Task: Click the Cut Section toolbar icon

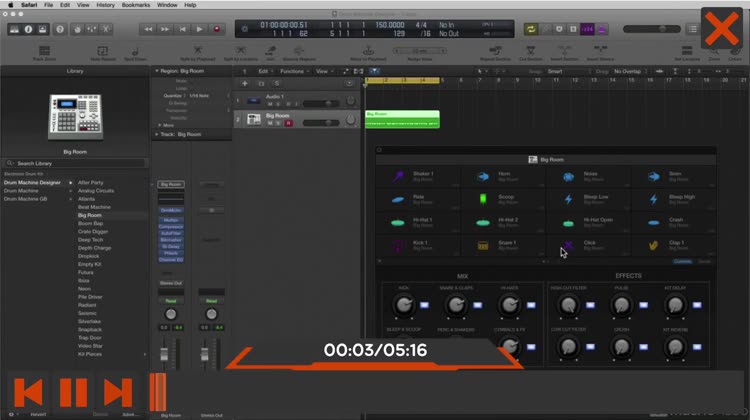Action: click(x=530, y=53)
